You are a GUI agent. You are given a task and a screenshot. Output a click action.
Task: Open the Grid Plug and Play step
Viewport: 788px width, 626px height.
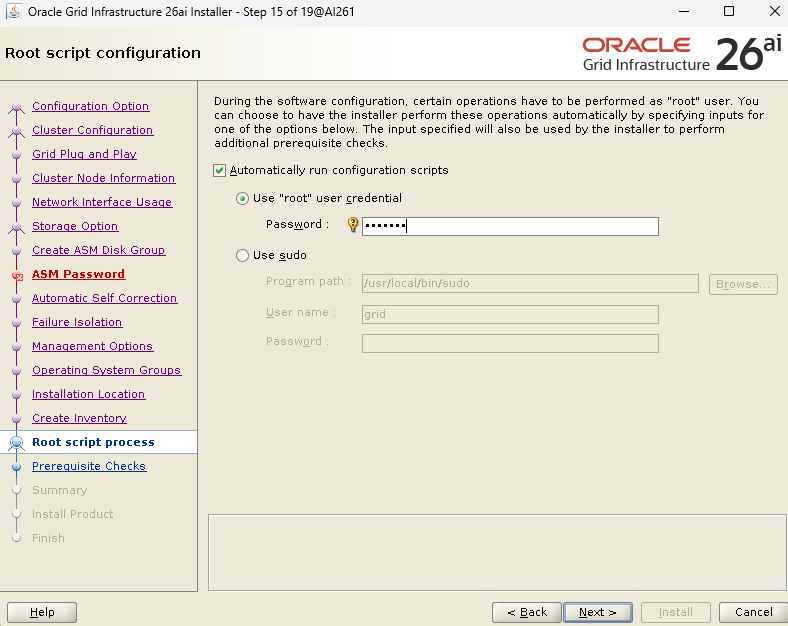pyautogui.click(x=84, y=154)
